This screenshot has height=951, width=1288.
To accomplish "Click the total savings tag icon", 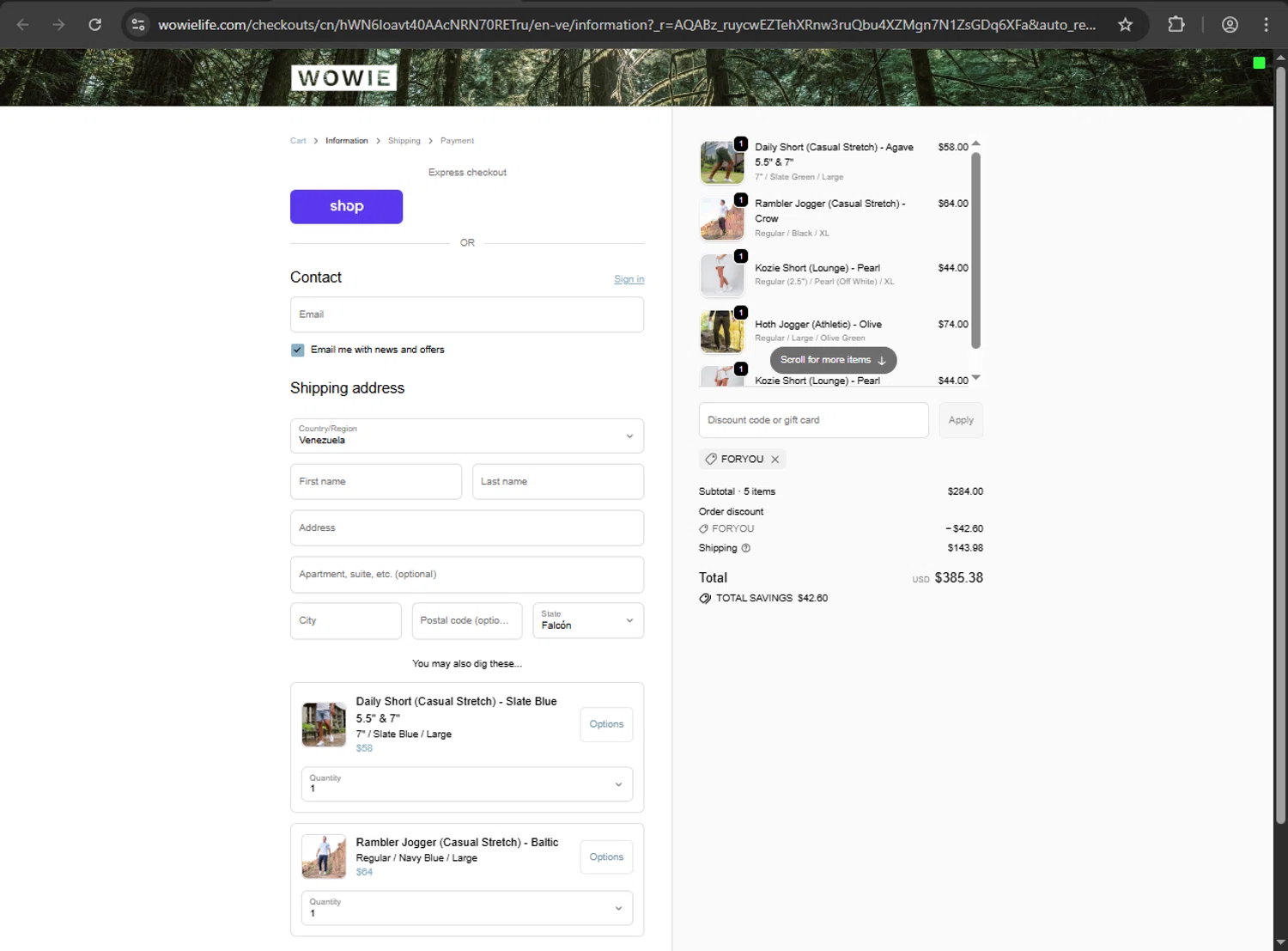I will 705,599.
